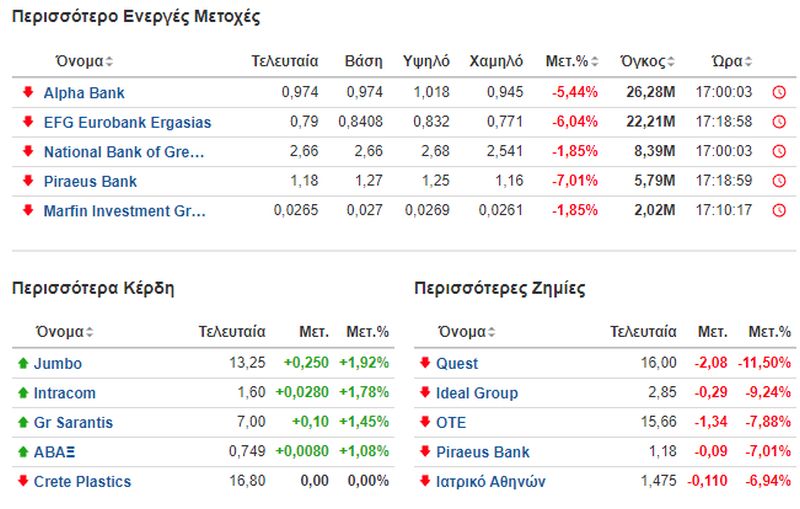
Task: Open the Gr Sarantis link
Action: pos(73,422)
